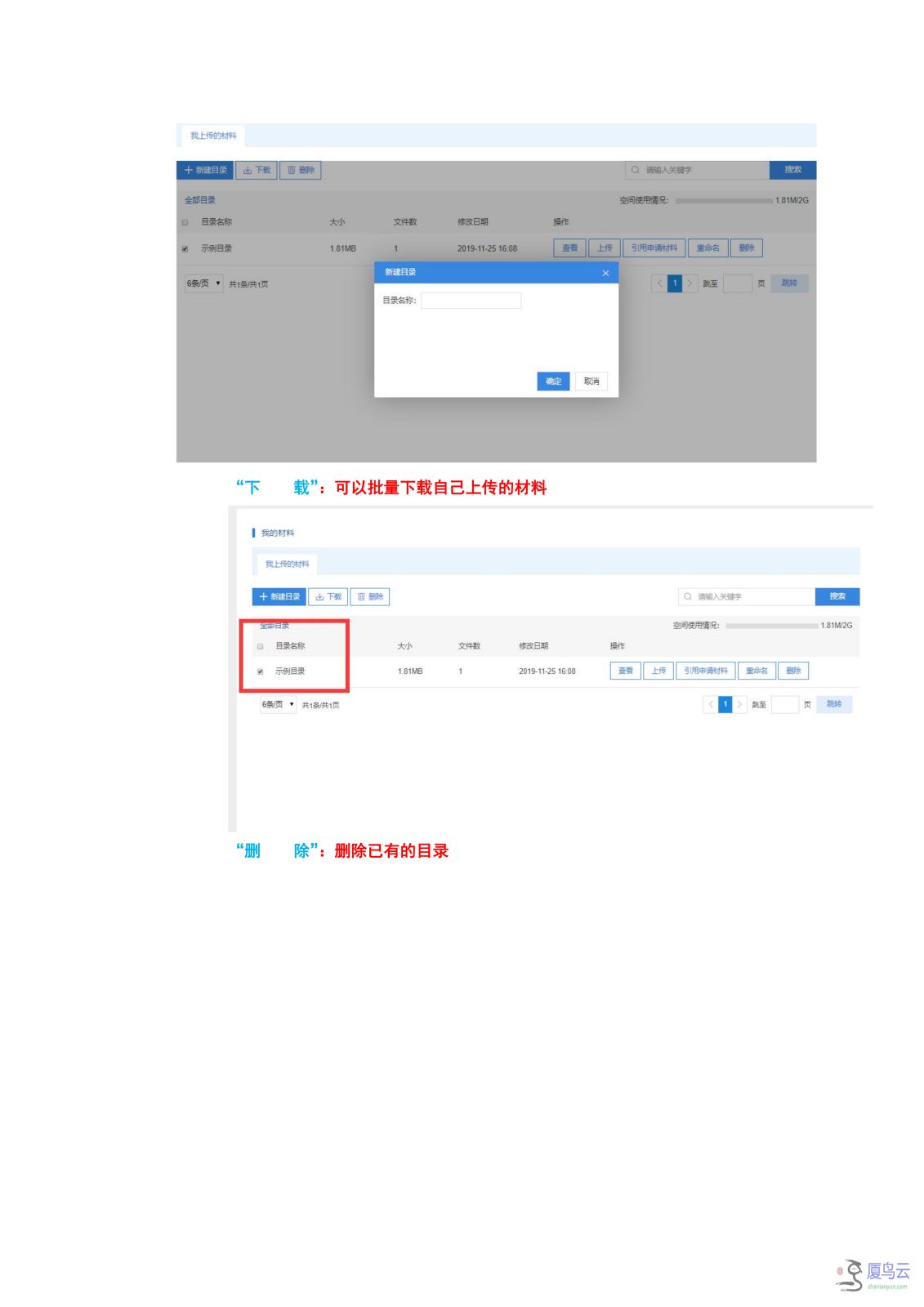Click 修改日期 column header in 我的材料 panel
The width and height of the screenshot is (924, 1307).
[x=533, y=646]
